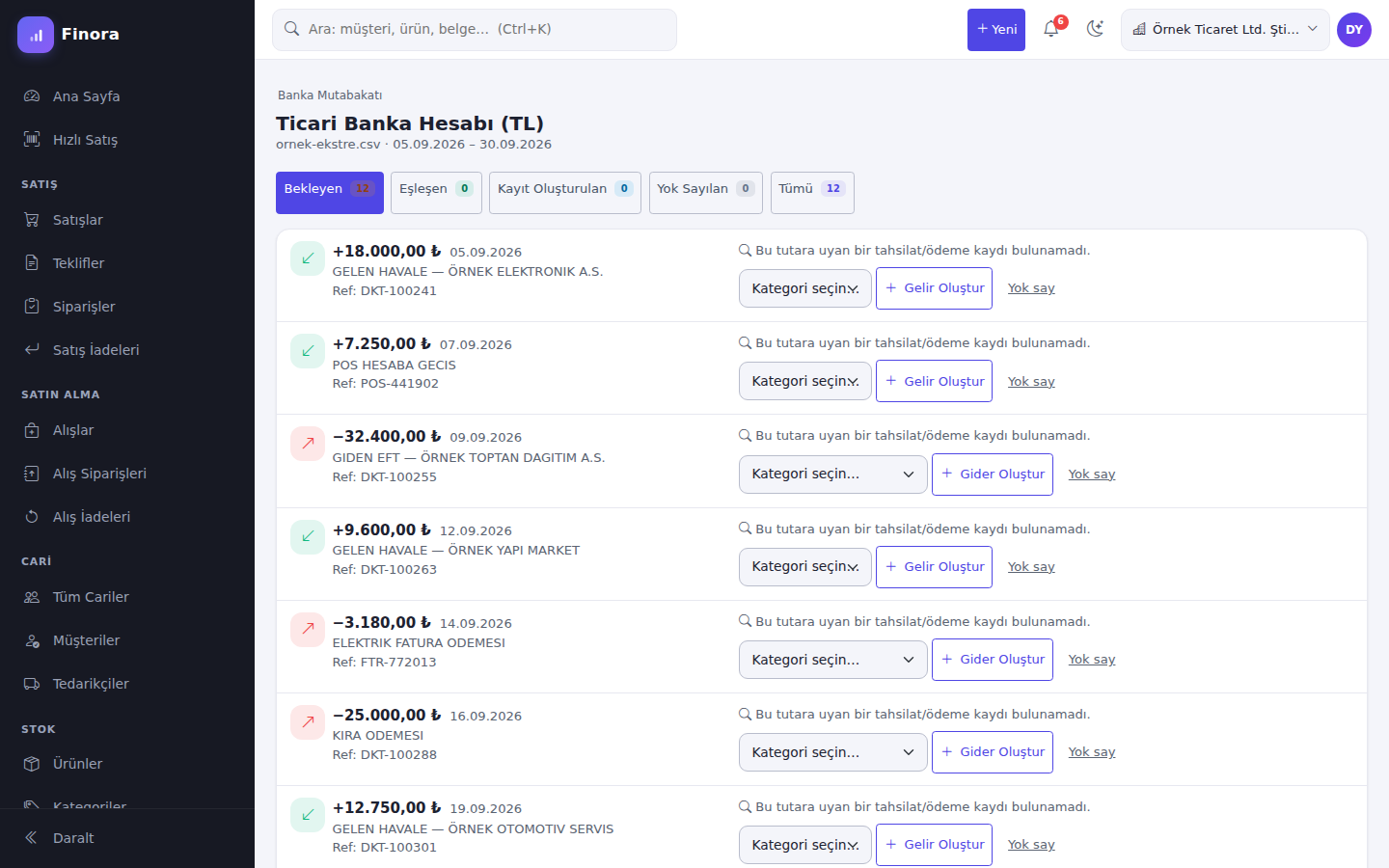The width and height of the screenshot is (1389, 868).
Task: Switch to the Eşleşen tab
Action: click(x=436, y=192)
